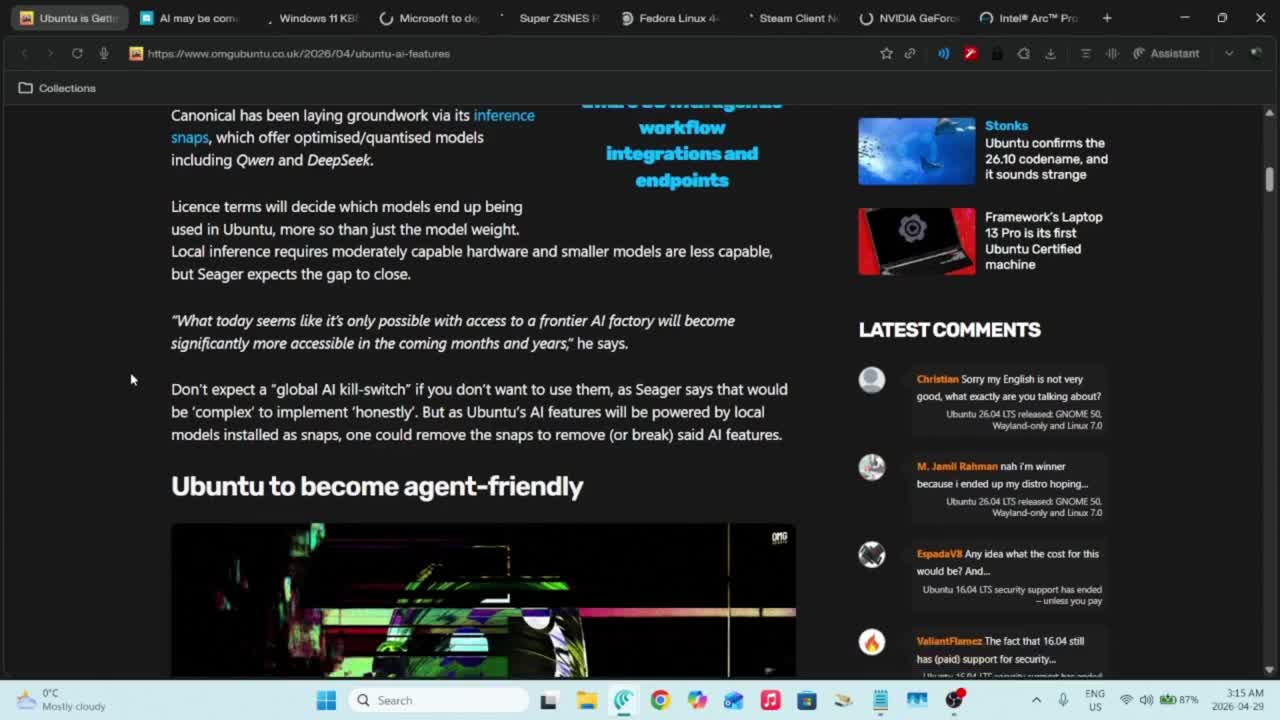Click the page vertical scrollbar thumb
This screenshot has width=1280, height=720.
[1269, 180]
